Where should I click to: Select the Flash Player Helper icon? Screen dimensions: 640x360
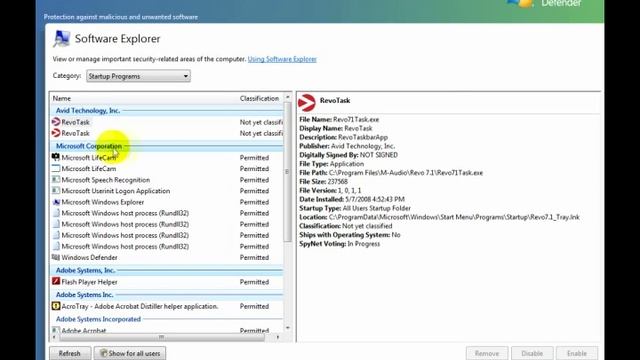(x=56, y=282)
